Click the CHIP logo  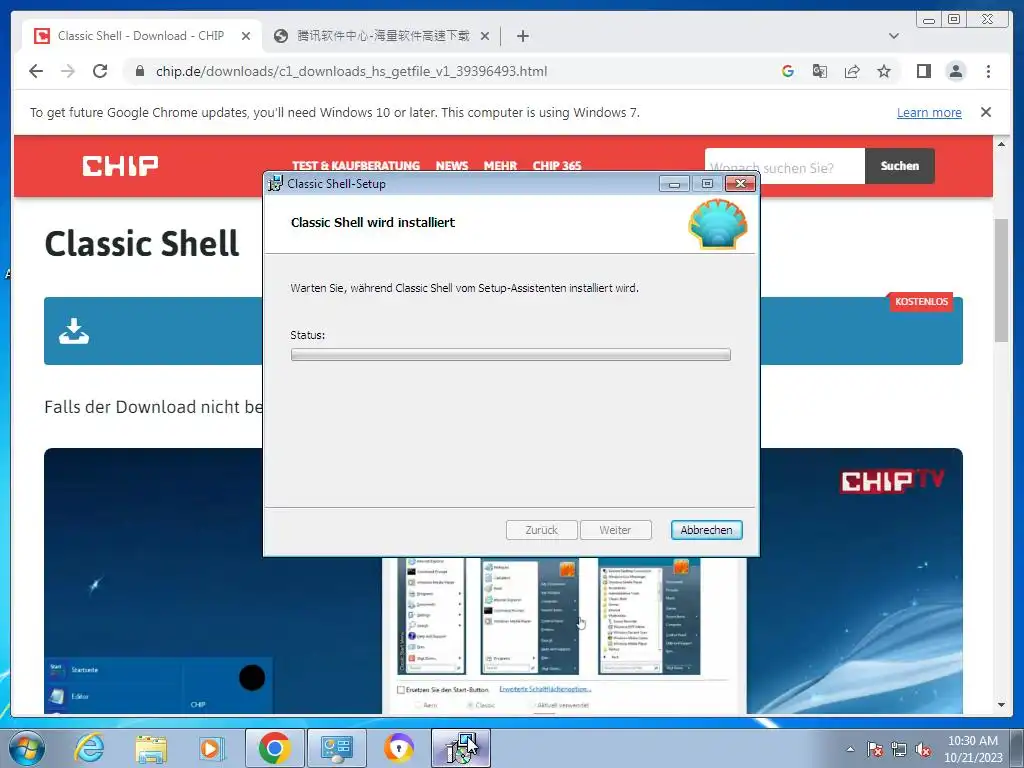coord(120,166)
